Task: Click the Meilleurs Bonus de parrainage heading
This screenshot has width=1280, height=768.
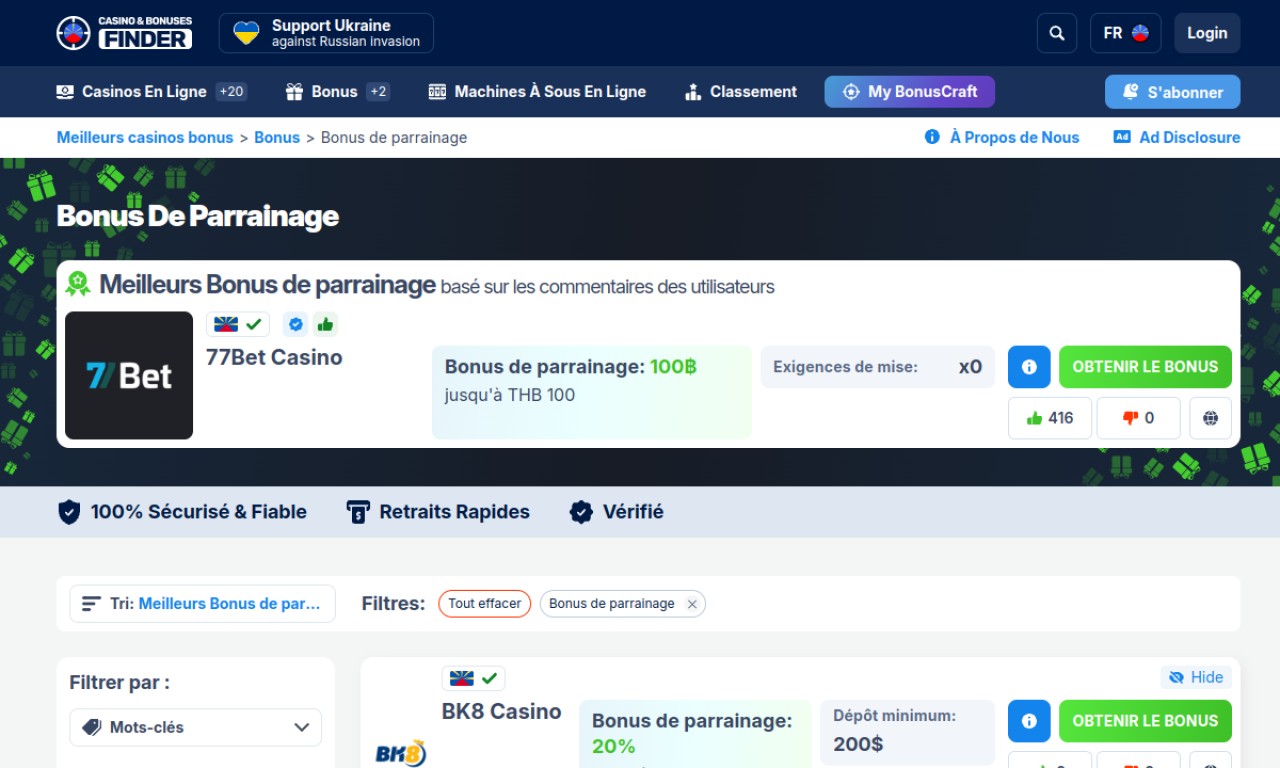Action: (268, 285)
